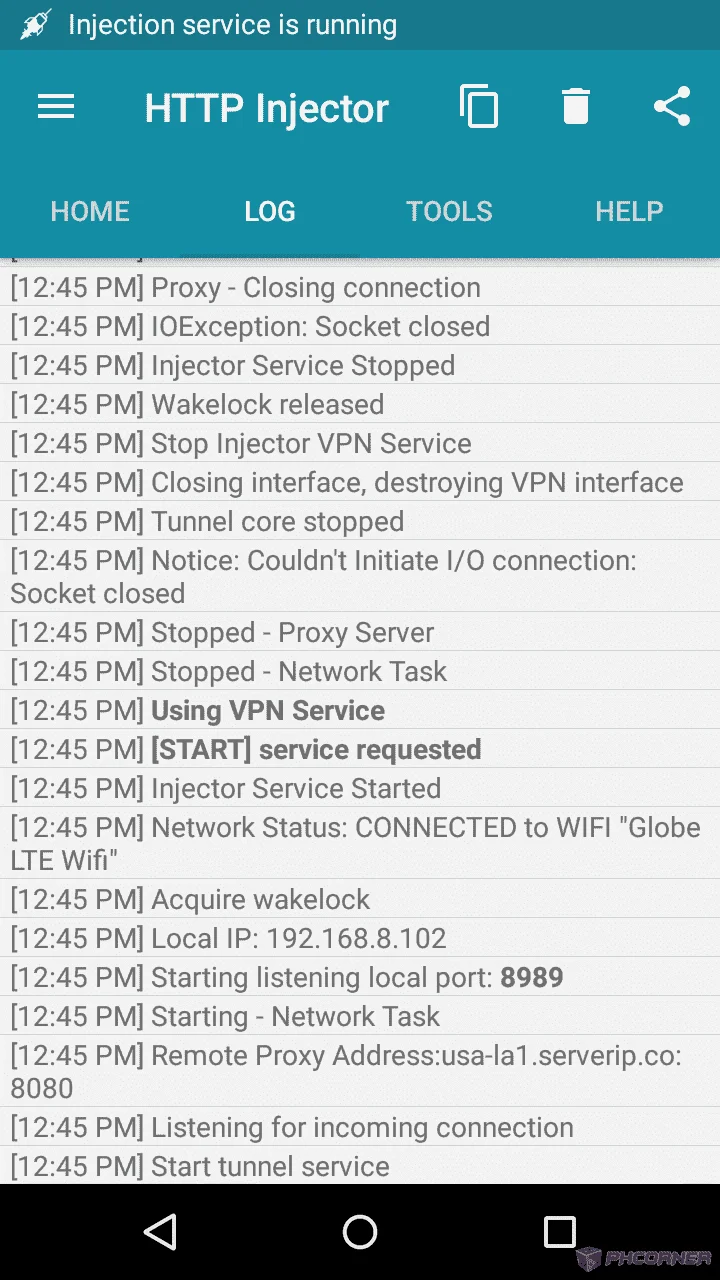Viewport: 720px width, 1280px height.
Task: Go to the HELP tab
Action: coord(630,211)
